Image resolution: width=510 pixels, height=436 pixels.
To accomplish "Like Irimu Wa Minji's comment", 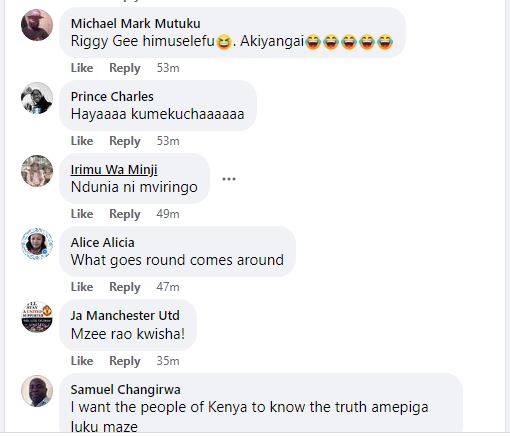I will [82, 214].
